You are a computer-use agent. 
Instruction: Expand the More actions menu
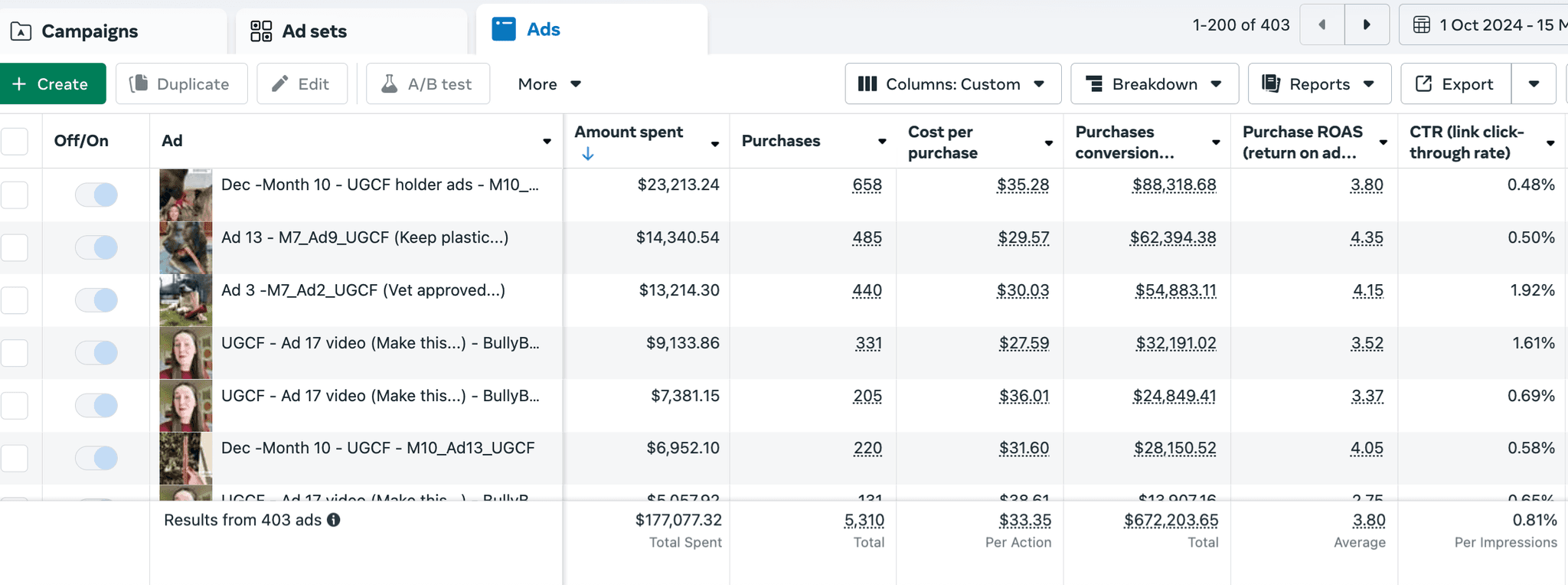550,84
